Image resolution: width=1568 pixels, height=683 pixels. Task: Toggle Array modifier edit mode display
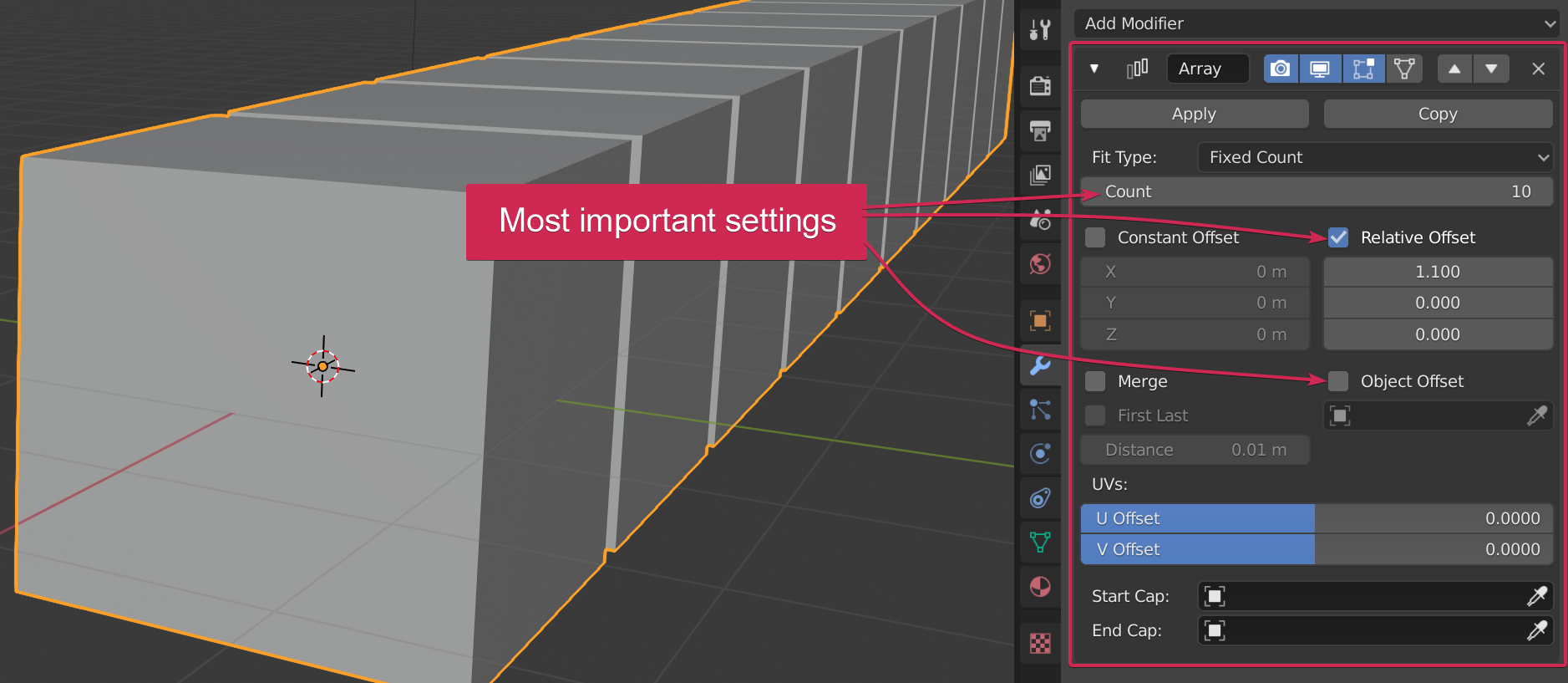(x=1363, y=69)
